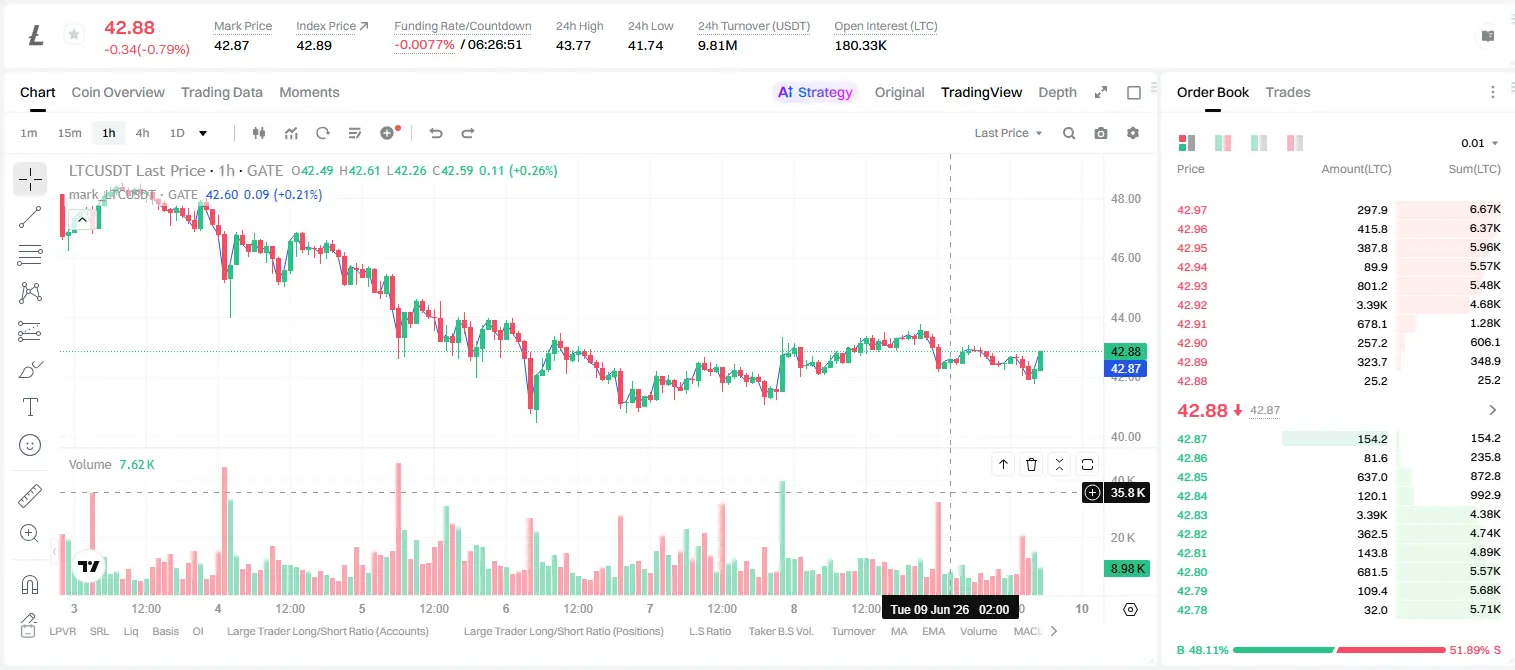Switch to the Trades tab
The height and width of the screenshot is (670, 1515).
[1288, 92]
